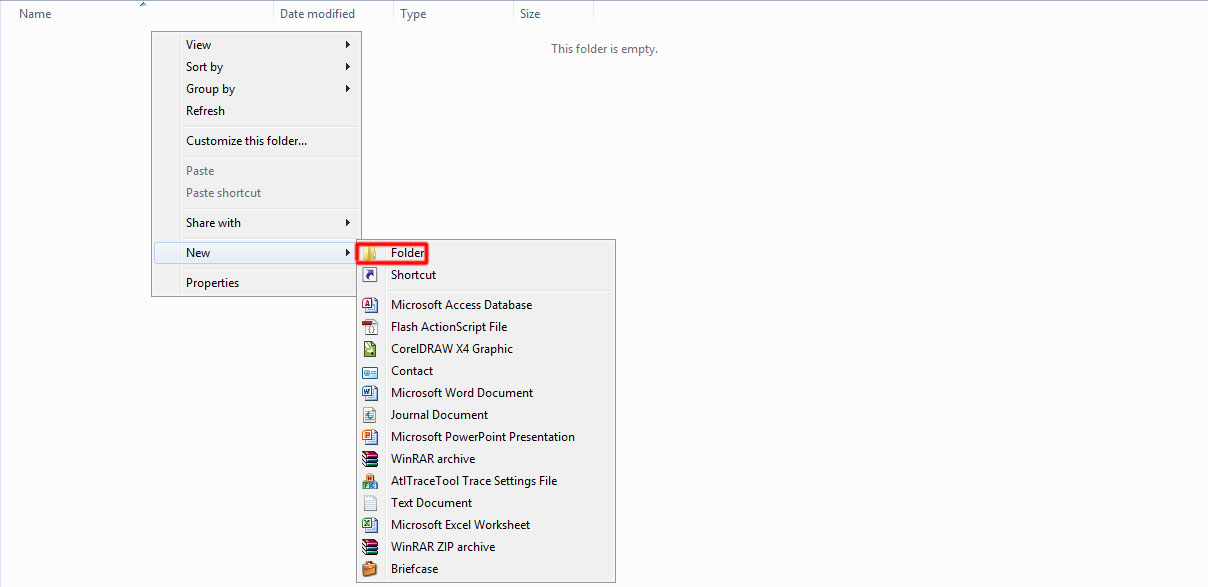Select the CorelDRAW X4 Graphic icon

click(x=370, y=348)
